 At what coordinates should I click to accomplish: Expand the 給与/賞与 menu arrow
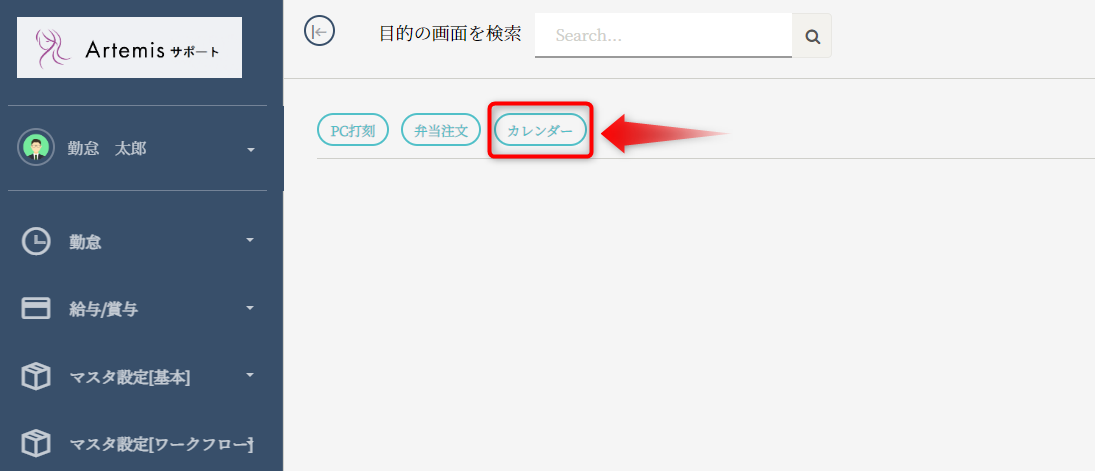point(250,307)
